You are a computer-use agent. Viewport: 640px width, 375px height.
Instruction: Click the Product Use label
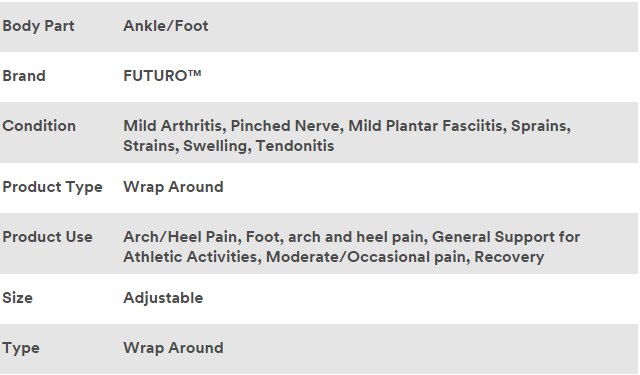48,237
